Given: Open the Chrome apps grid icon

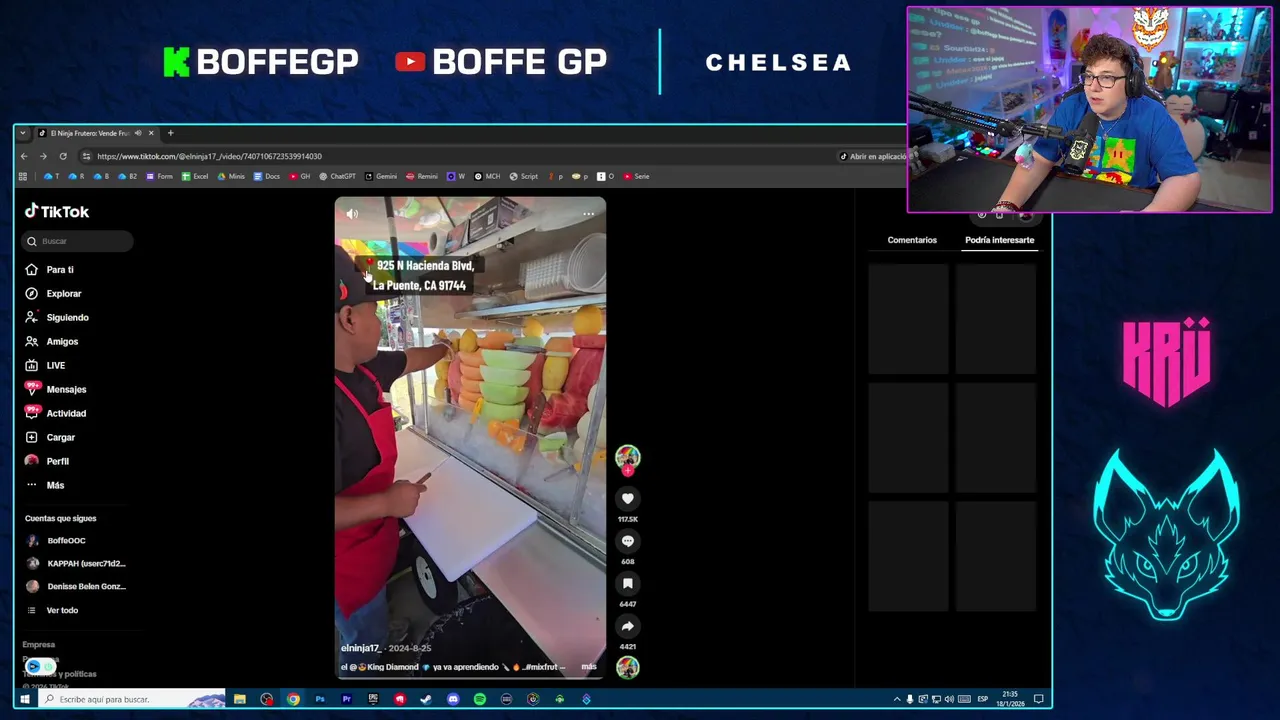Looking at the screenshot, I should [23, 177].
